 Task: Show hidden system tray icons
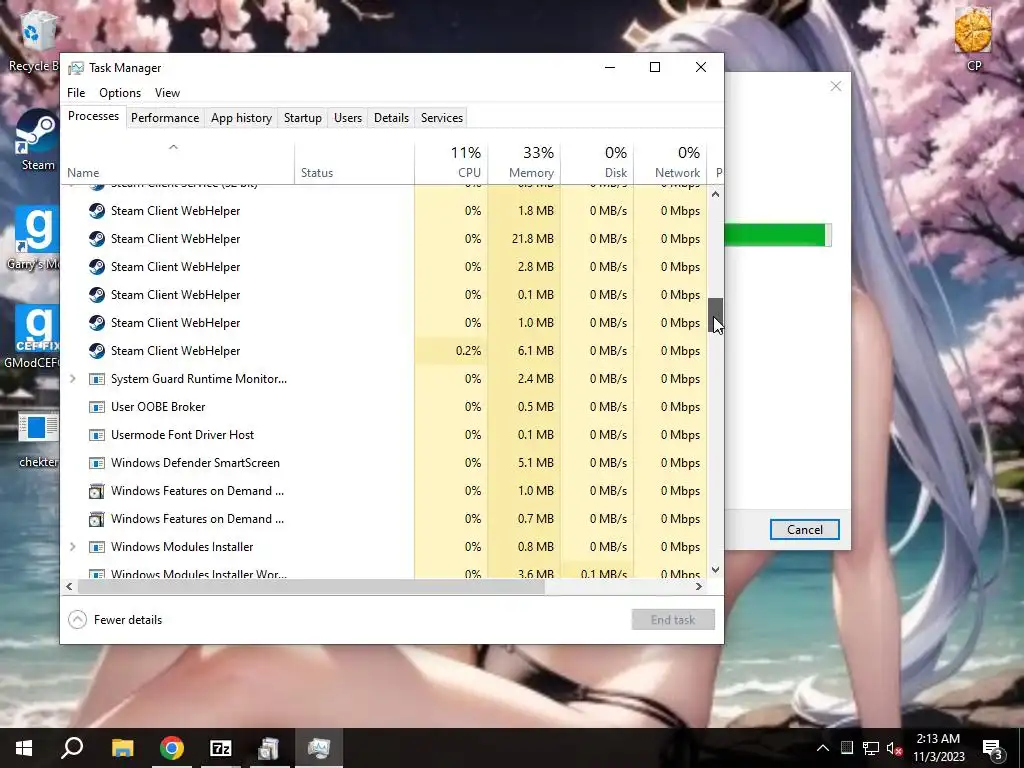(823, 748)
